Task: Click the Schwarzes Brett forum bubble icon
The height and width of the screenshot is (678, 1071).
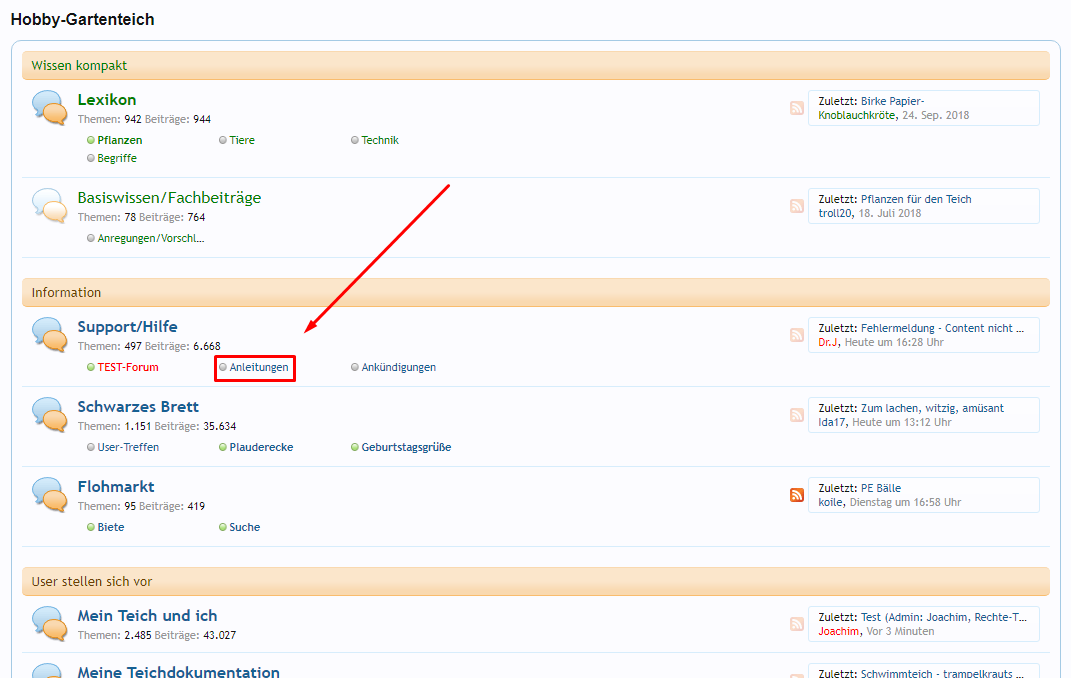Action: point(50,414)
